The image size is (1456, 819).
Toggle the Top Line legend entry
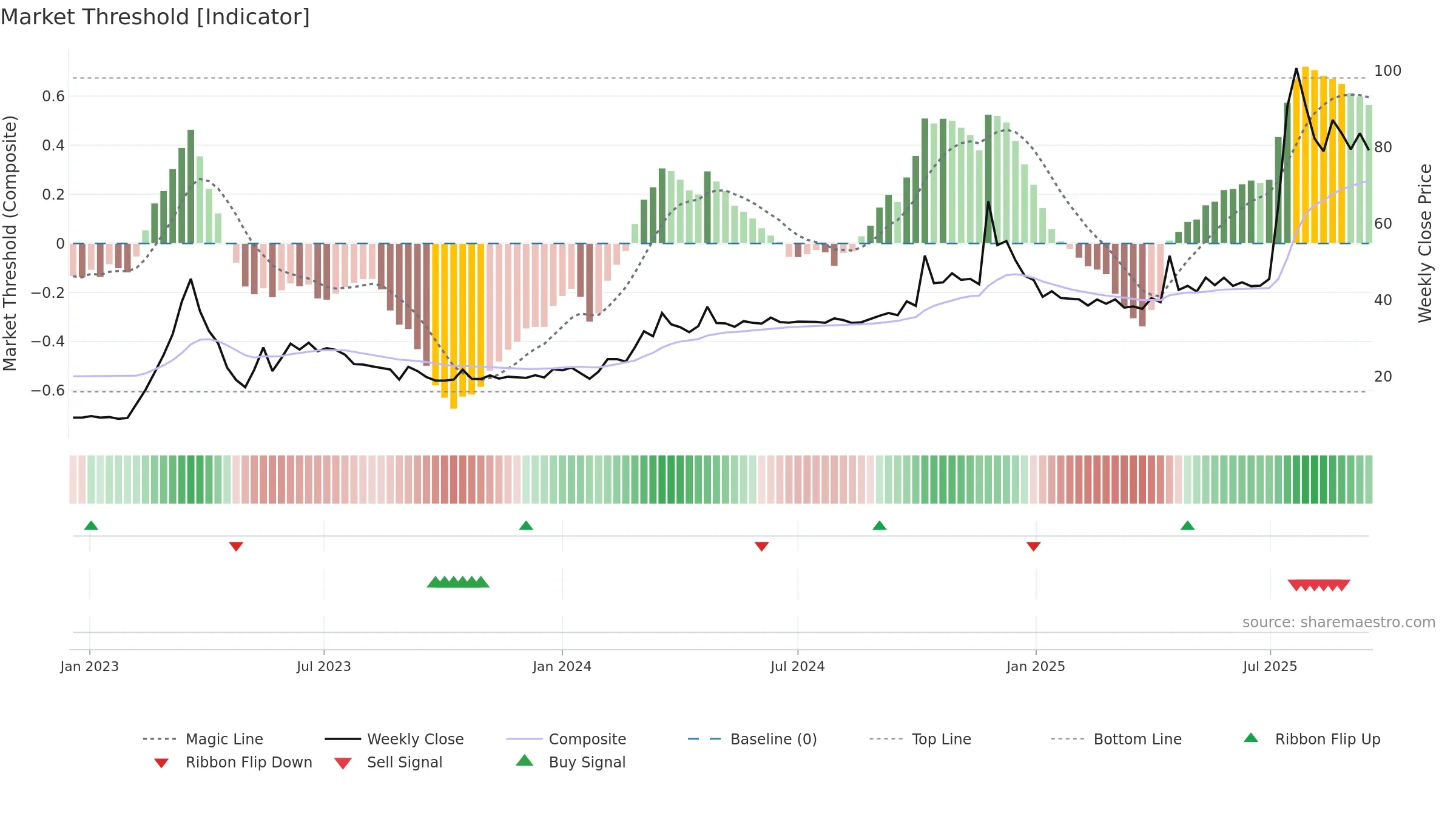920,739
